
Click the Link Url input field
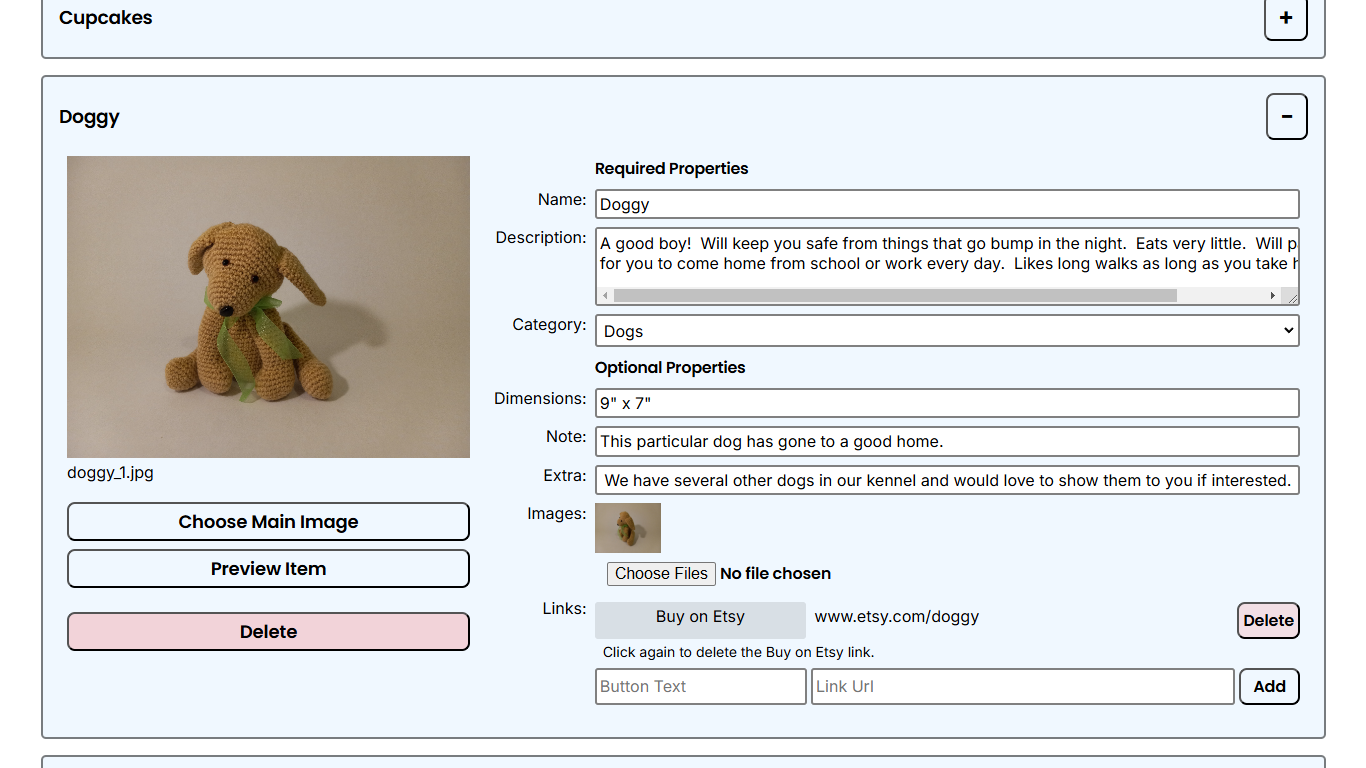point(1022,687)
